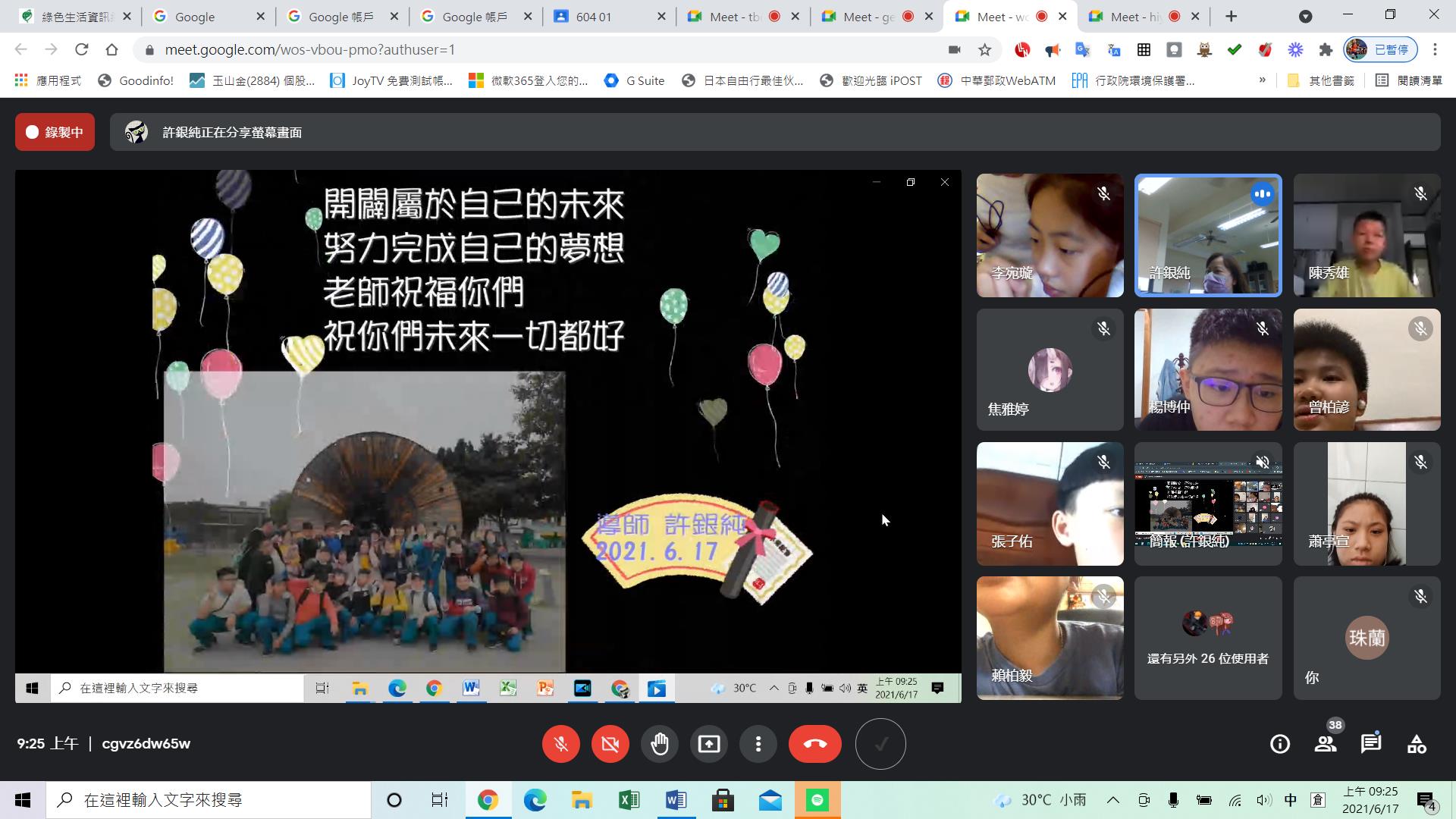Open the Goodinfo! bookmark
The image size is (1456, 819).
(136, 80)
